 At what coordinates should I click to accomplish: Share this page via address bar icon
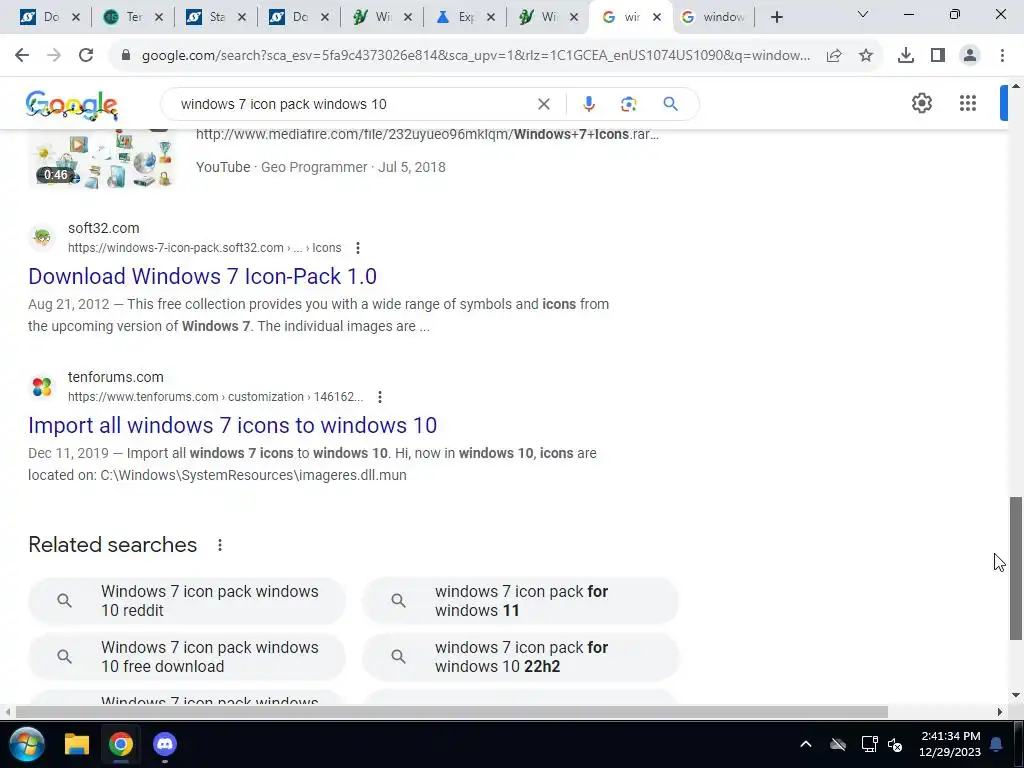tap(834, 56)
